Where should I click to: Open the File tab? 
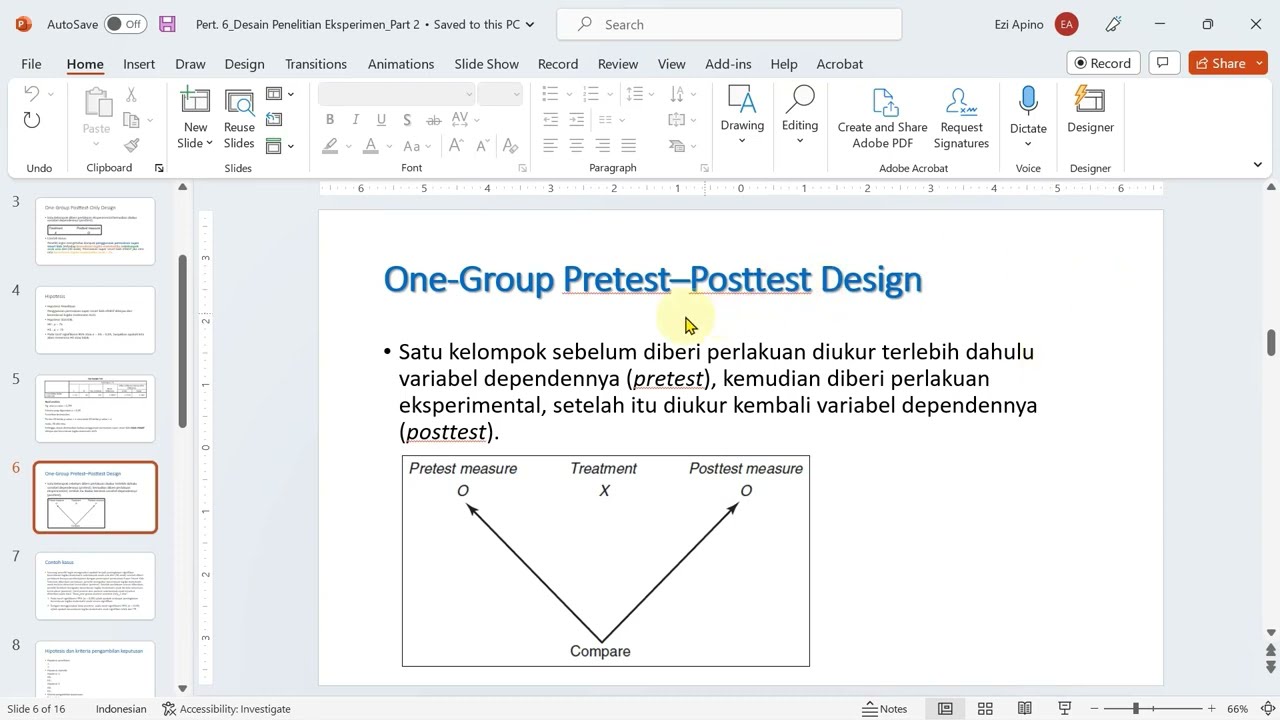click(x=31, y=63)
